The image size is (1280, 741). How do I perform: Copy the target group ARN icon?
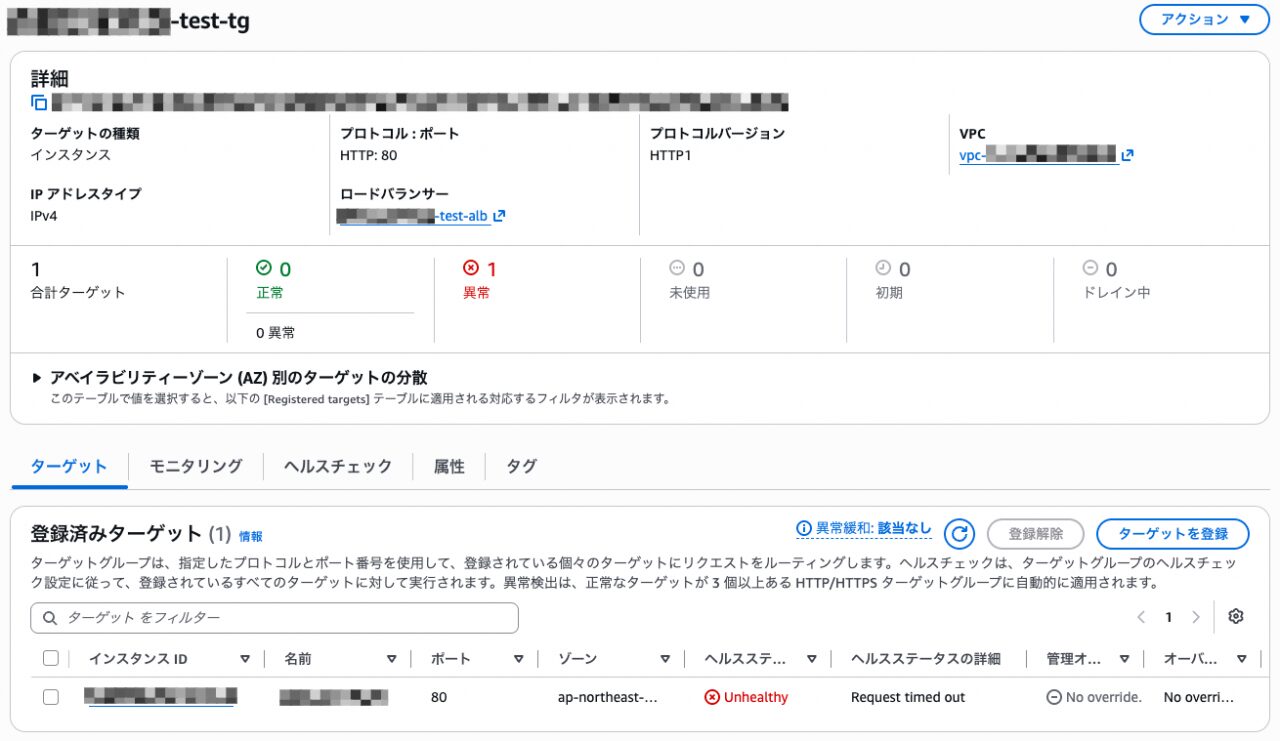click(39, 102)
